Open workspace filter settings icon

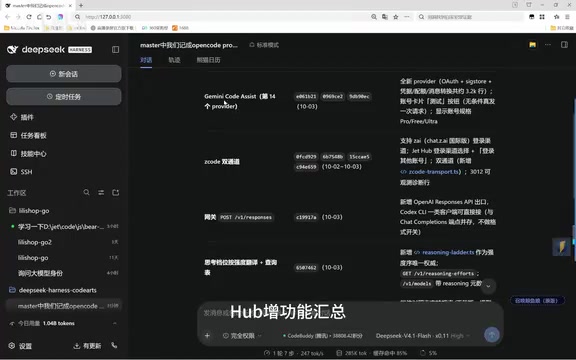click(x=101, y=192)
